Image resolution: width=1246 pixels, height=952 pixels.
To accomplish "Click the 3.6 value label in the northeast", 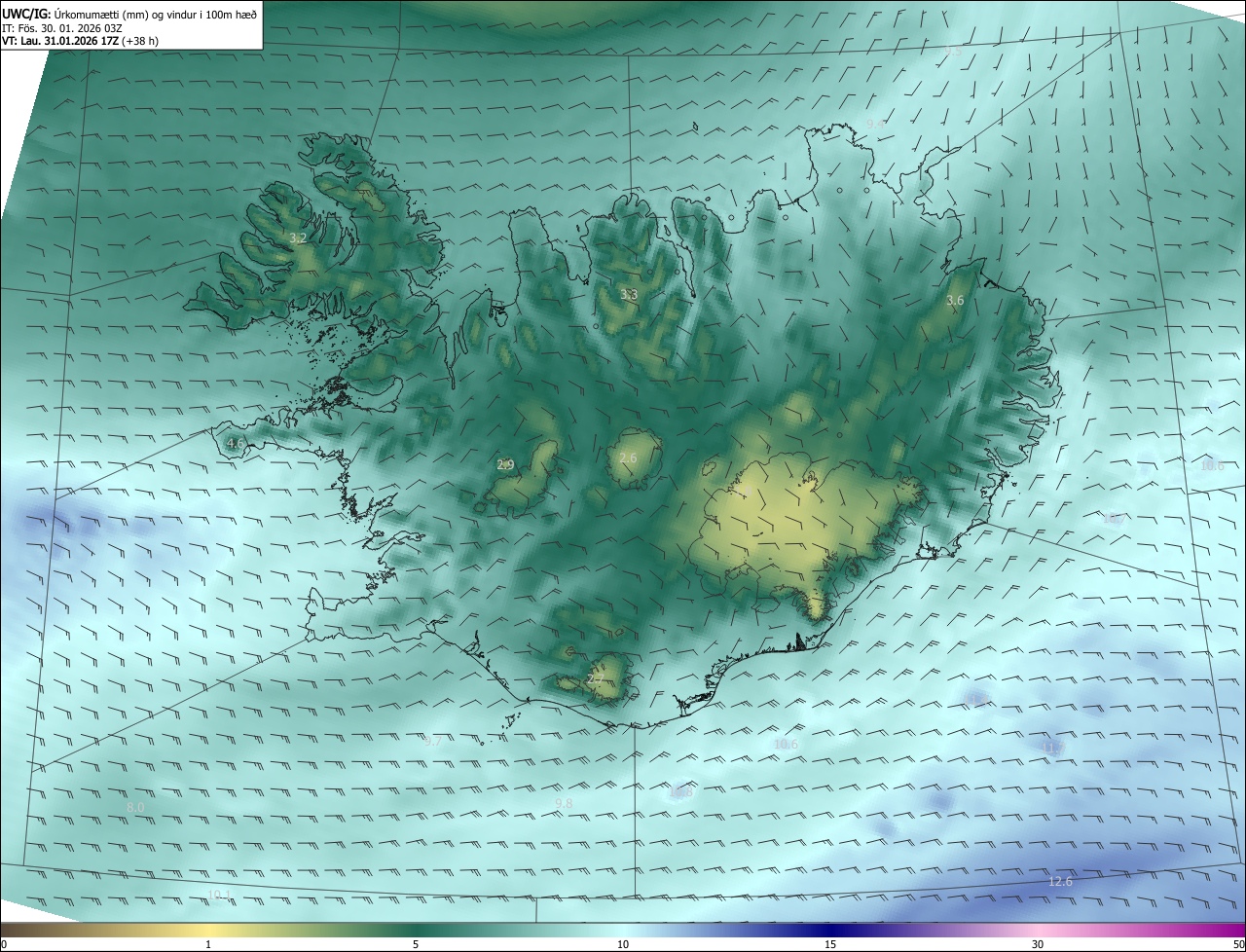I will tap(955, 301).
